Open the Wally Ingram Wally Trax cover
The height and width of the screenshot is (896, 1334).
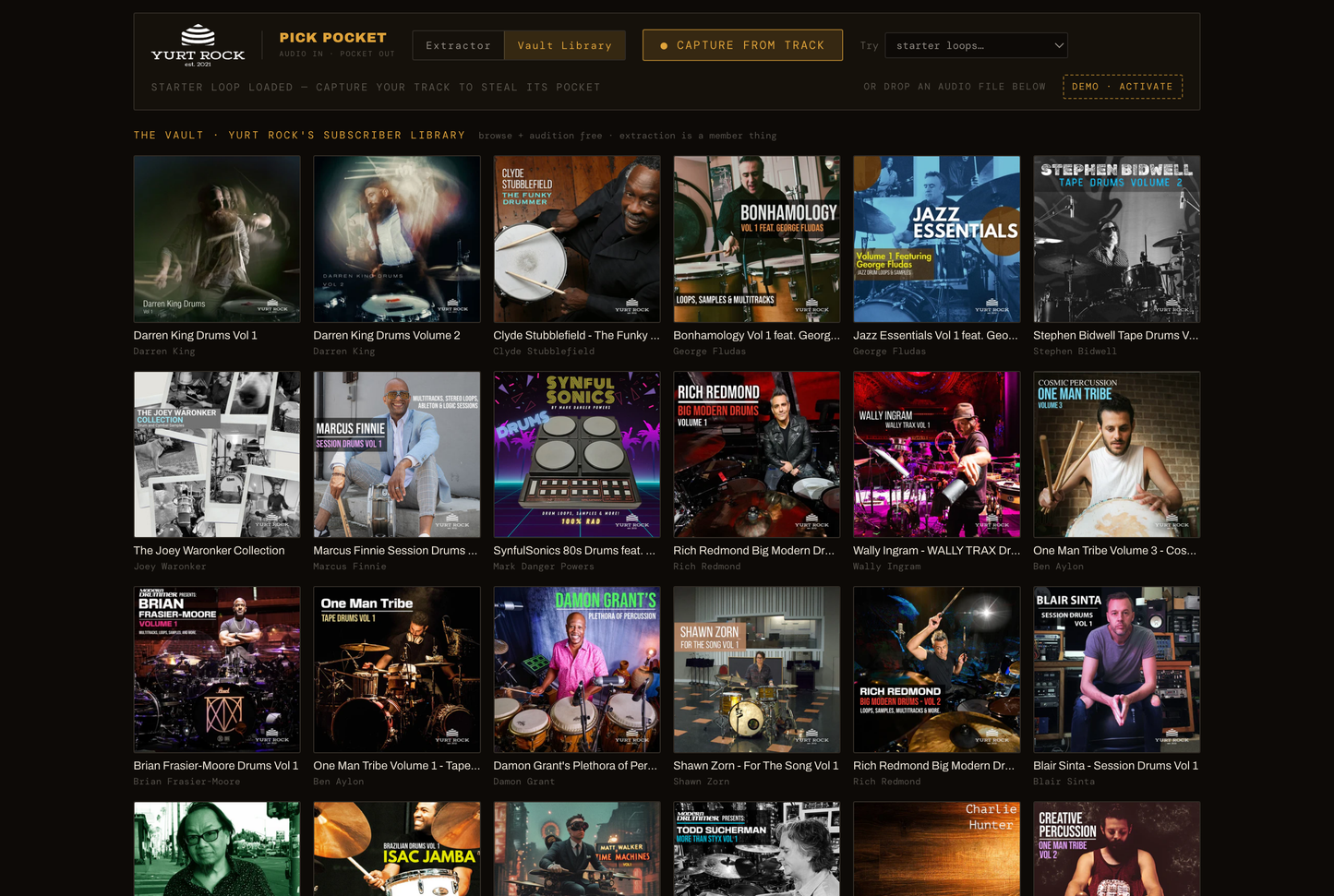coord(937,455)
